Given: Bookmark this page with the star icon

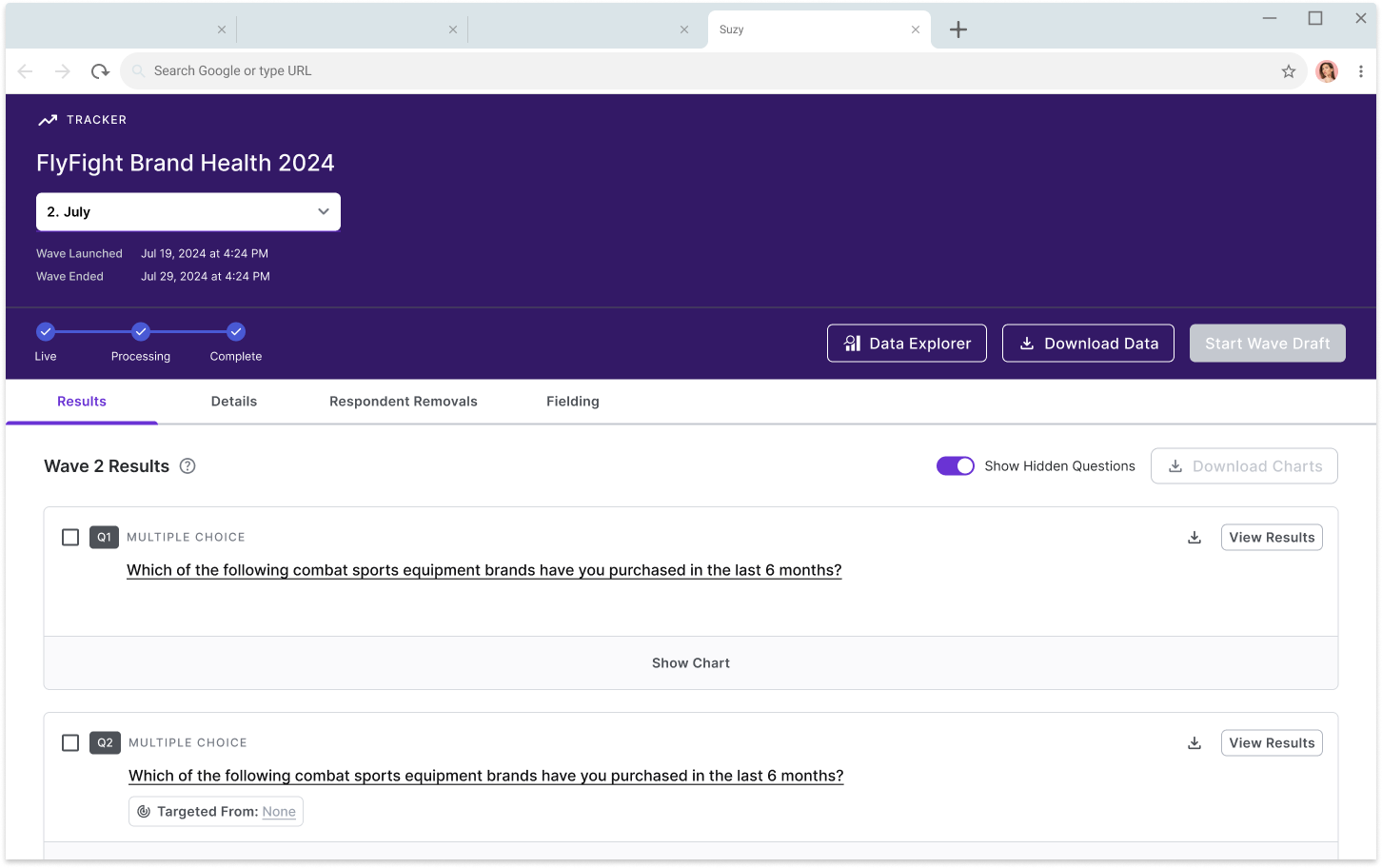Looking at the screenshot, I should coord(1289,71).
